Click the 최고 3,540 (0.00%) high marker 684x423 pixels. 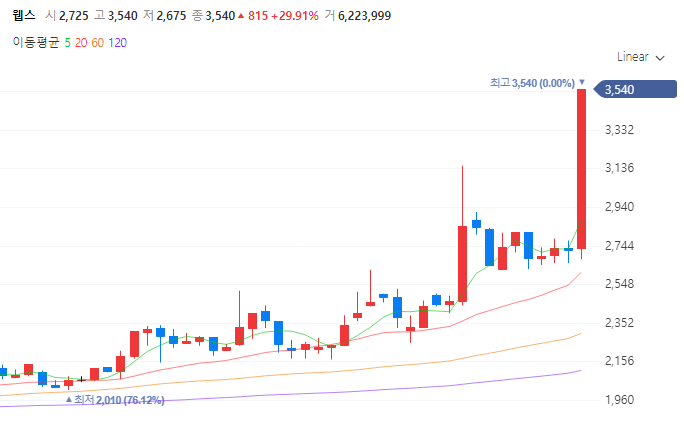click(537, 83)
